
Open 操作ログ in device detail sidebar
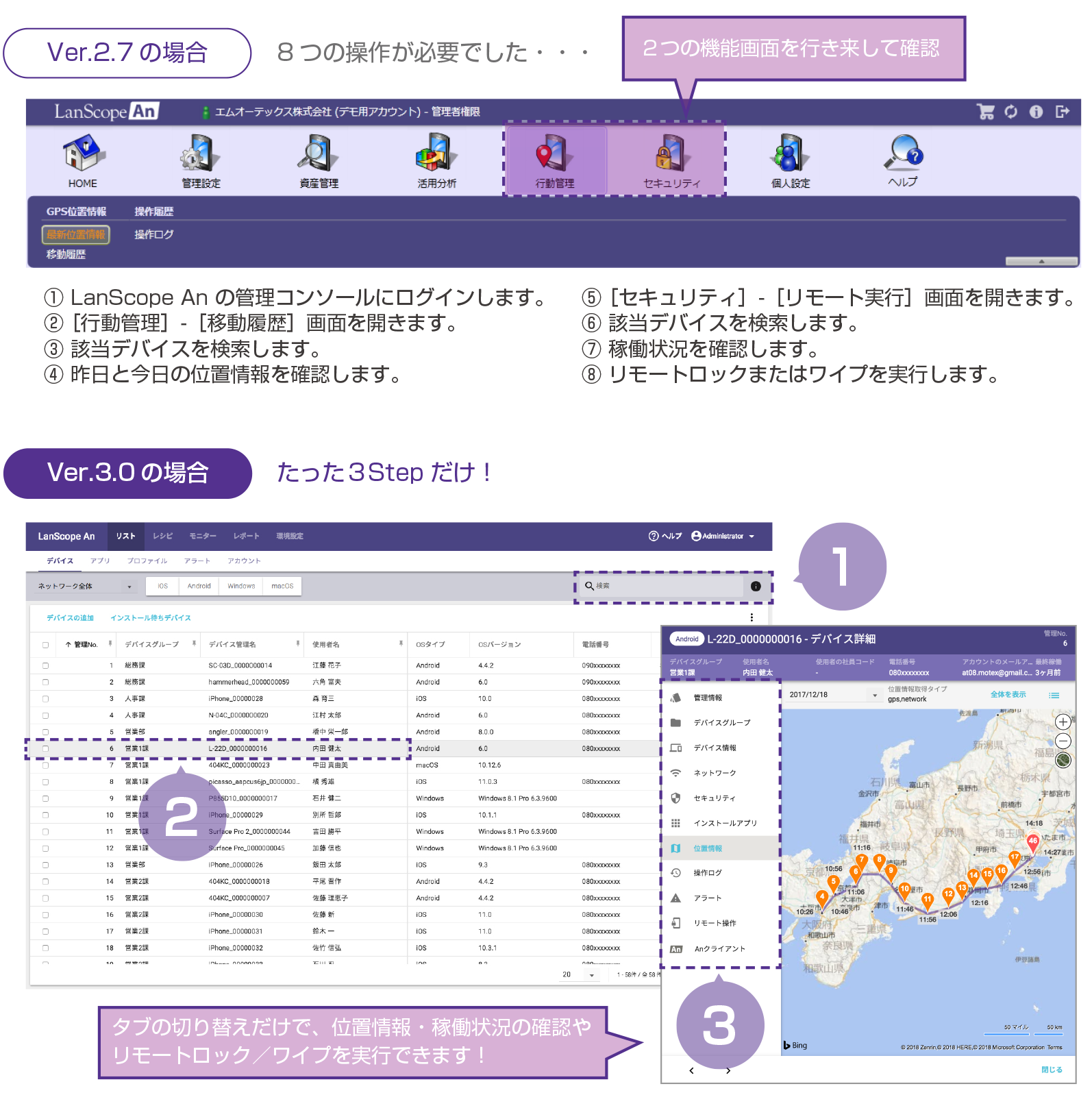coord(722,873)
